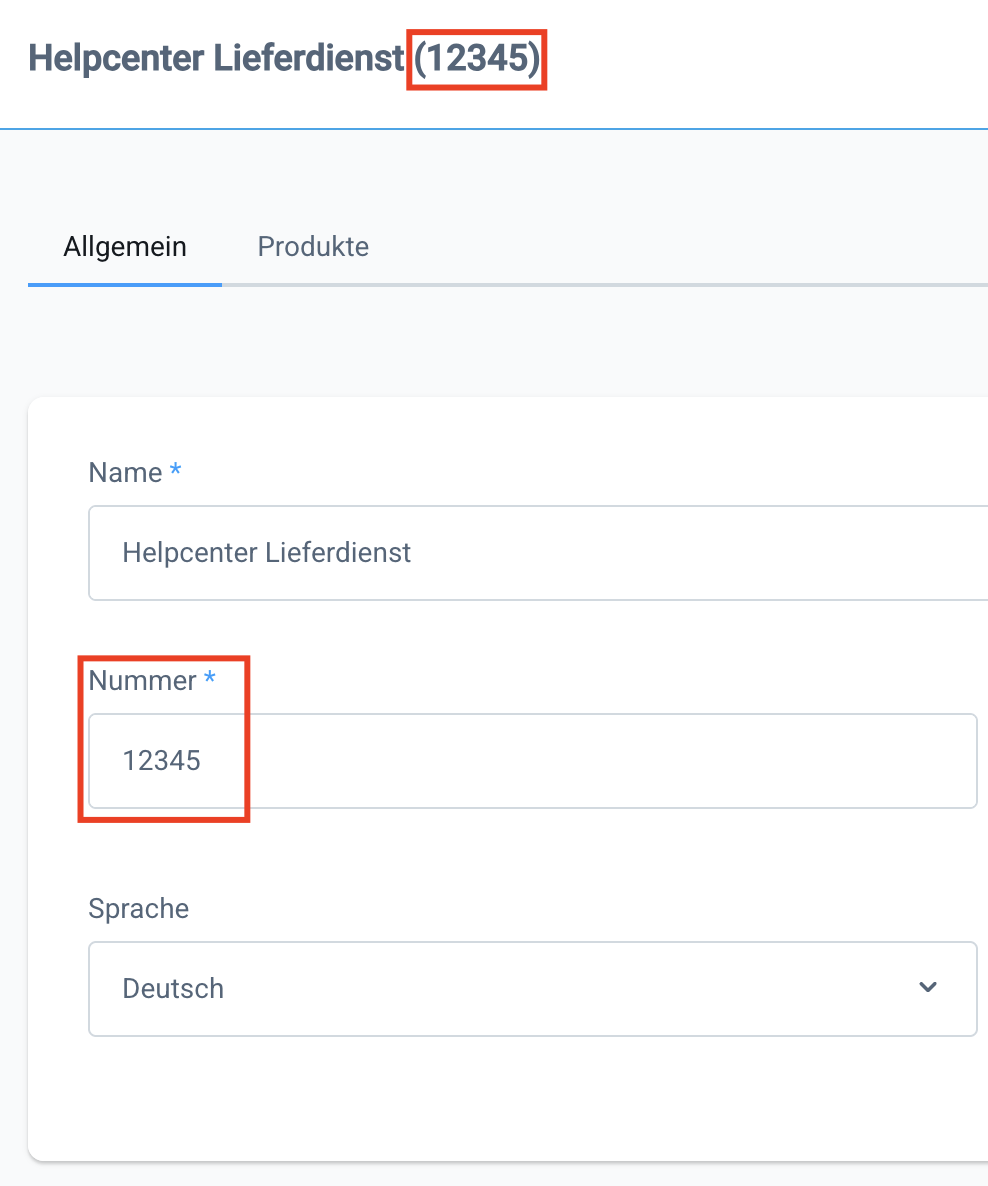Image resolution: width=988 pixels, height=1186 pixels.
Task: Open the Sprache dropdown
Action: (x=532, y=989)
